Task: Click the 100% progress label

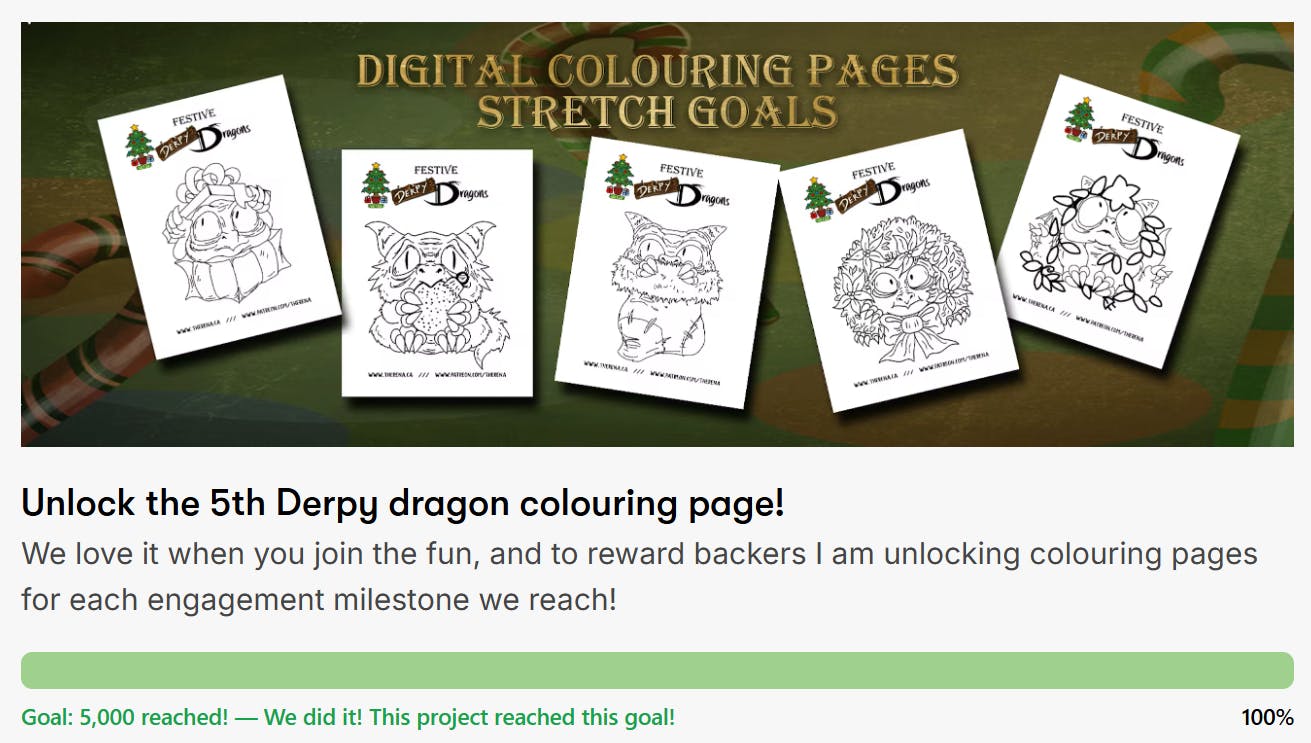Action: pos(1267,717)
